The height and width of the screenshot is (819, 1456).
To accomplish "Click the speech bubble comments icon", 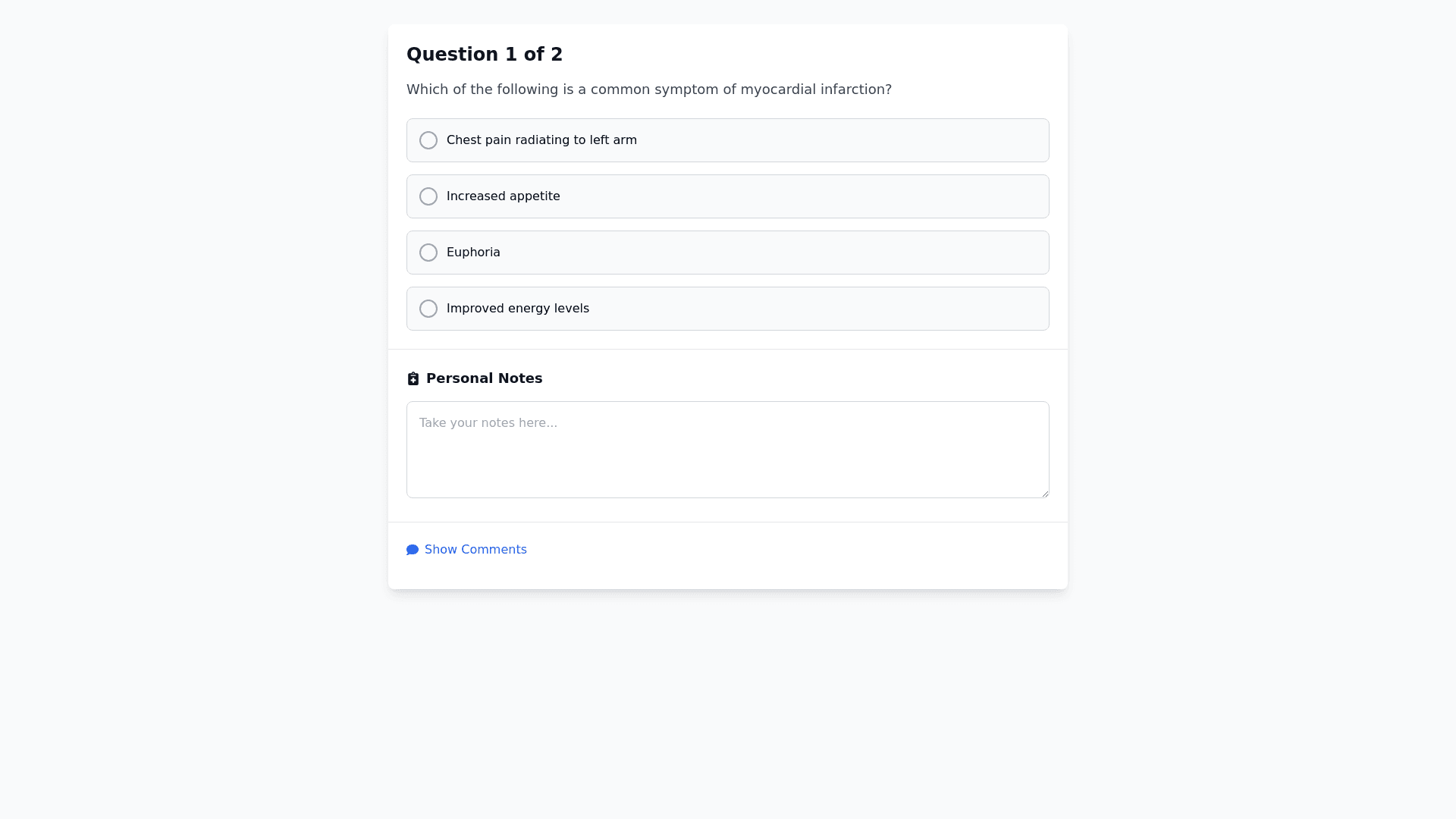I will tap(413, 550).
